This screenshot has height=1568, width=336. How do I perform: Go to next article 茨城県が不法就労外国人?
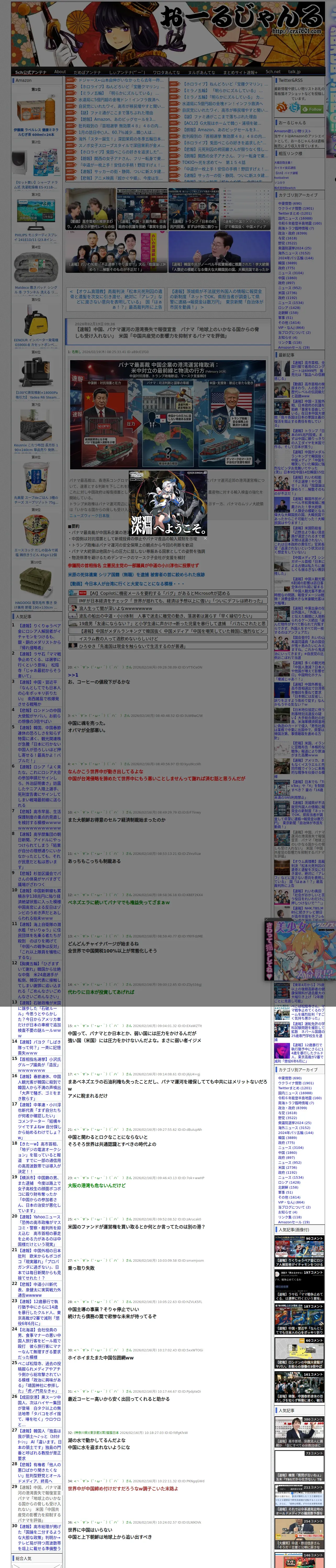(216, 299)
